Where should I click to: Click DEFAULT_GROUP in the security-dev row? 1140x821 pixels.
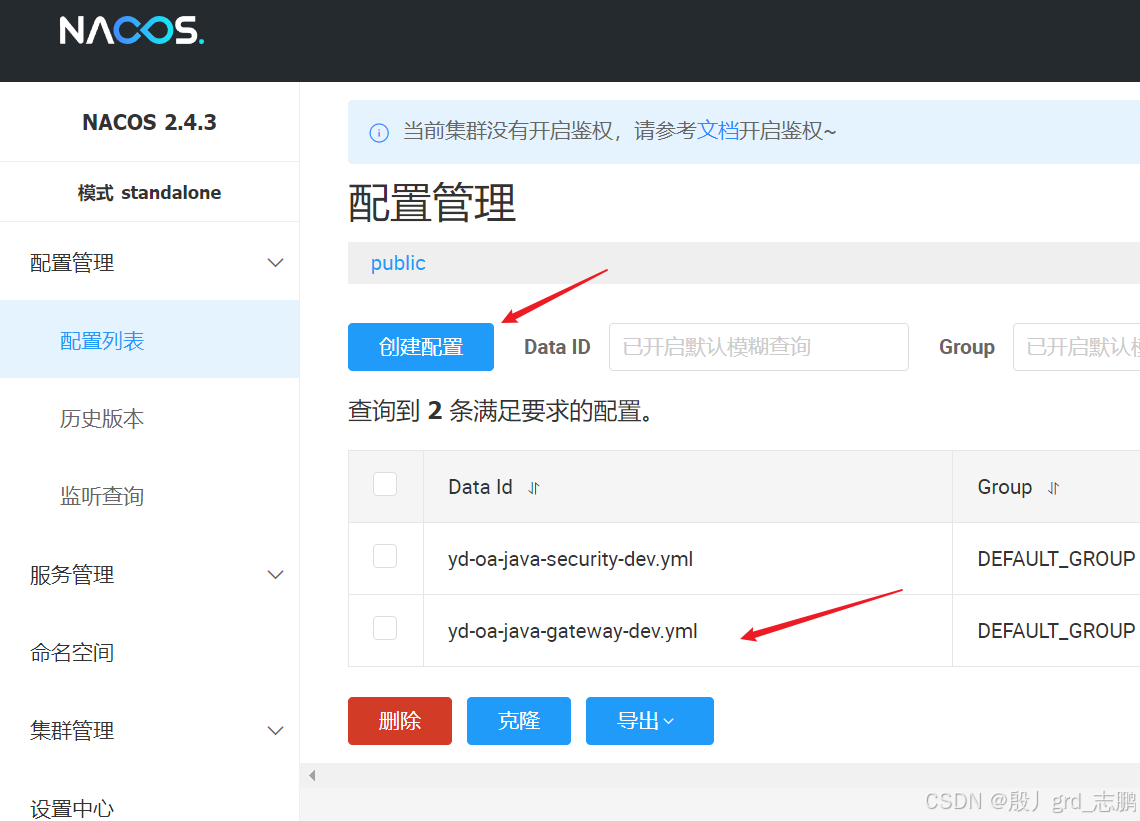click(x=1056, y=559)
